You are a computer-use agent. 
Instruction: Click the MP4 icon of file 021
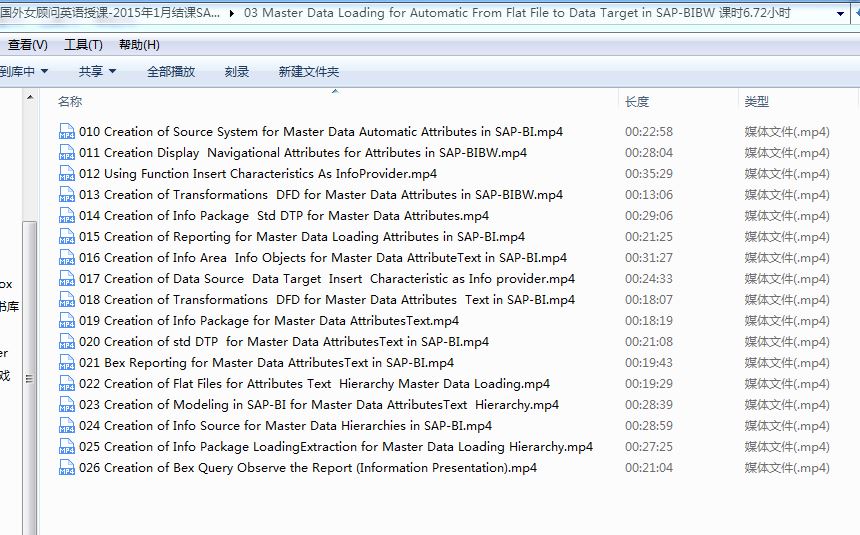66,363
